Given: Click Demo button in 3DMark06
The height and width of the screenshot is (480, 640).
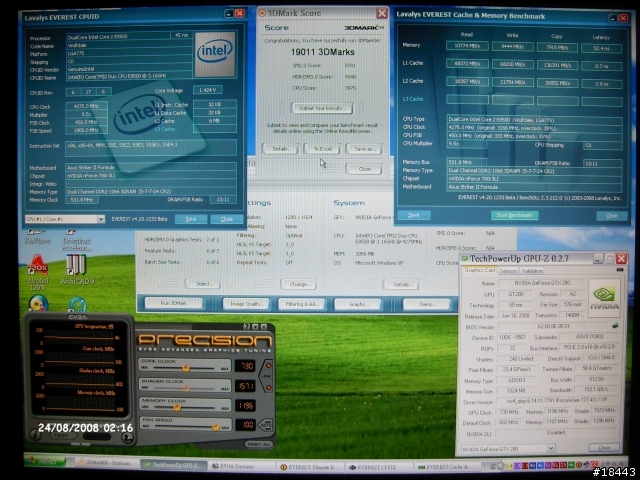Looking at the screenshot, I should click(x=427, y=304).
